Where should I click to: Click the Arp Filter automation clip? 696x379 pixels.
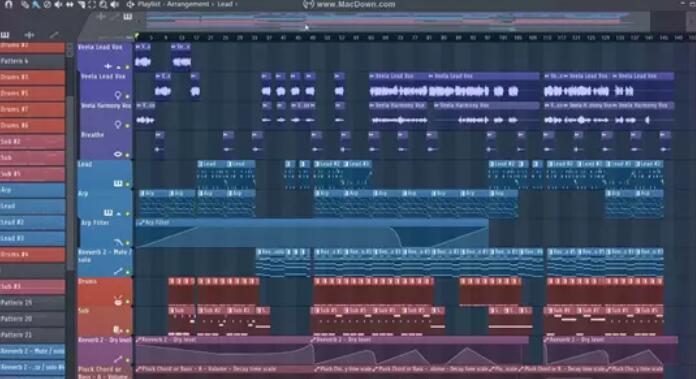(x=312, y=233)
